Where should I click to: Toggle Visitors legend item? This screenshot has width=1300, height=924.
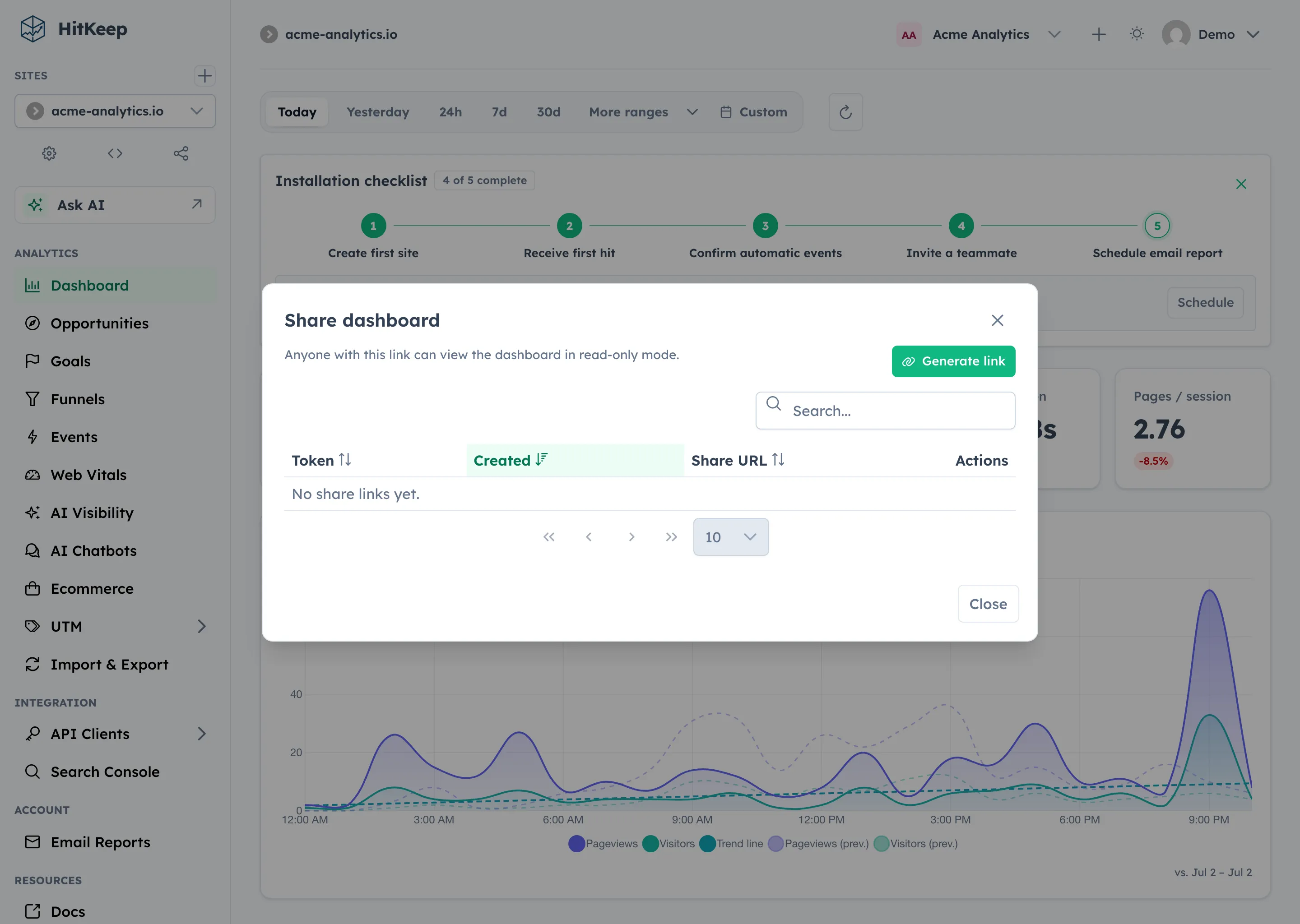[669, 844]
